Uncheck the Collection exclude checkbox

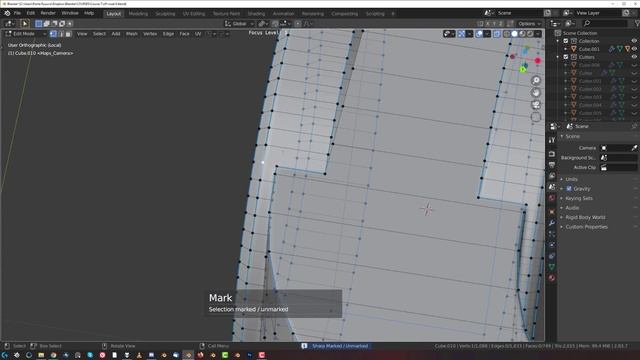[566, 41]
